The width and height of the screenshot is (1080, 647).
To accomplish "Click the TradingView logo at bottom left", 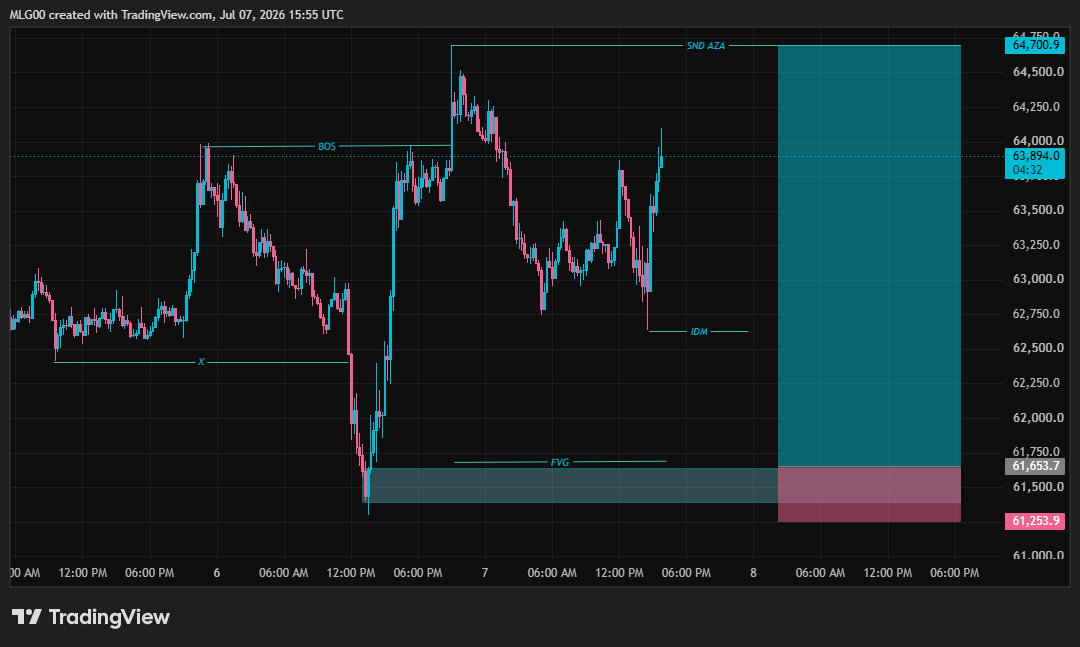I will click(91, 617).
